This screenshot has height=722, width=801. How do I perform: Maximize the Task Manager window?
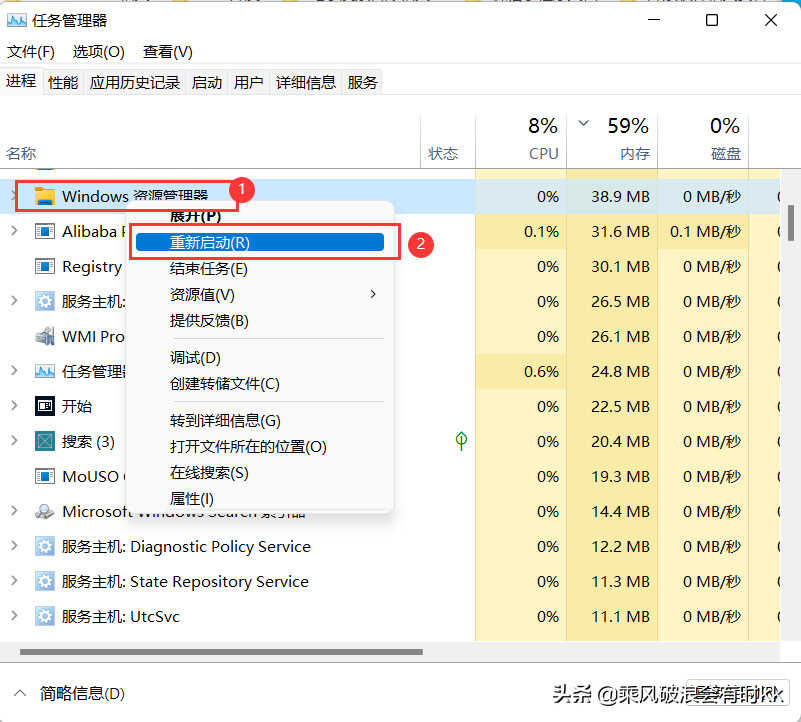[x=712, y=20]
